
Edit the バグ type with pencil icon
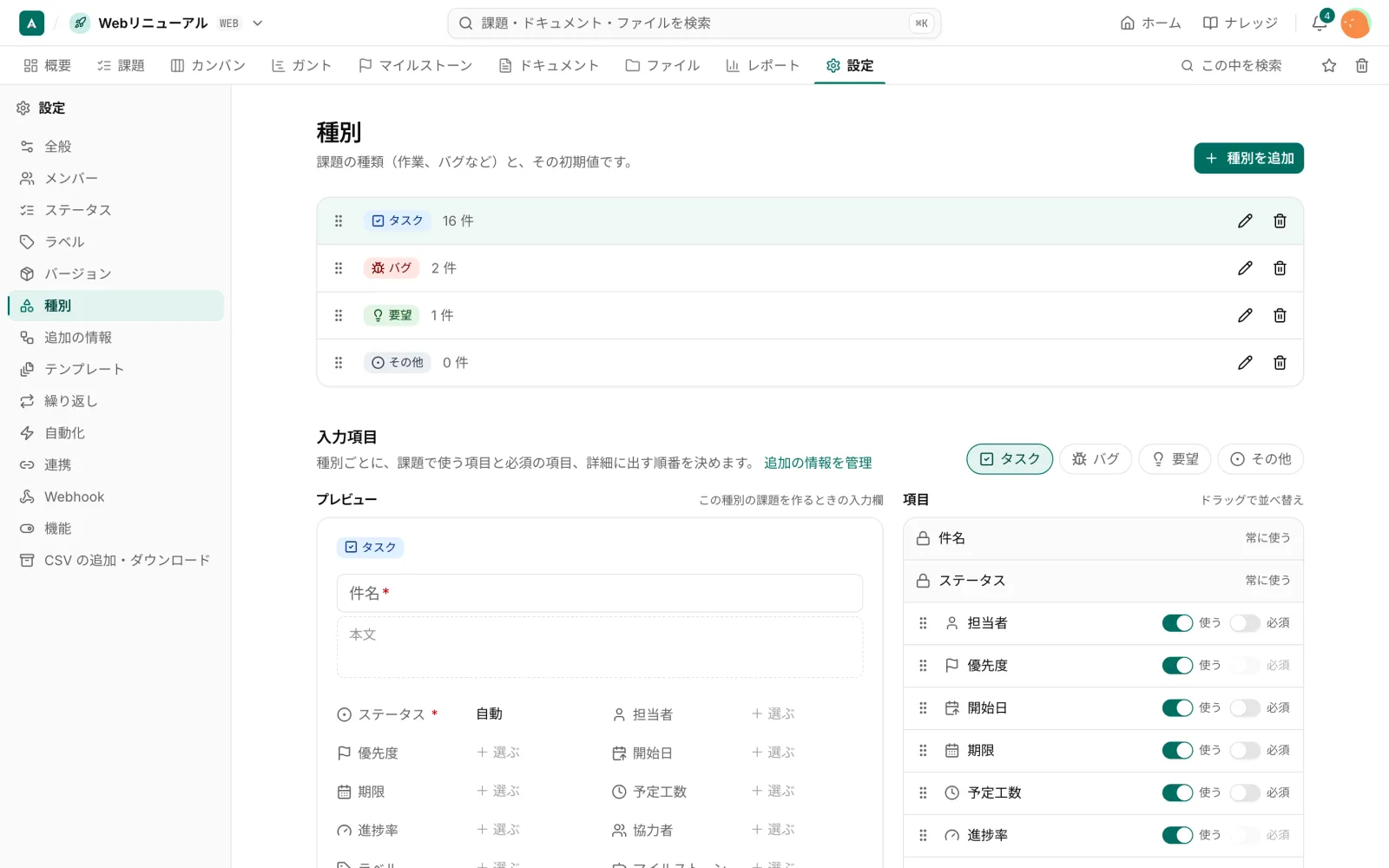[1245, 268]
